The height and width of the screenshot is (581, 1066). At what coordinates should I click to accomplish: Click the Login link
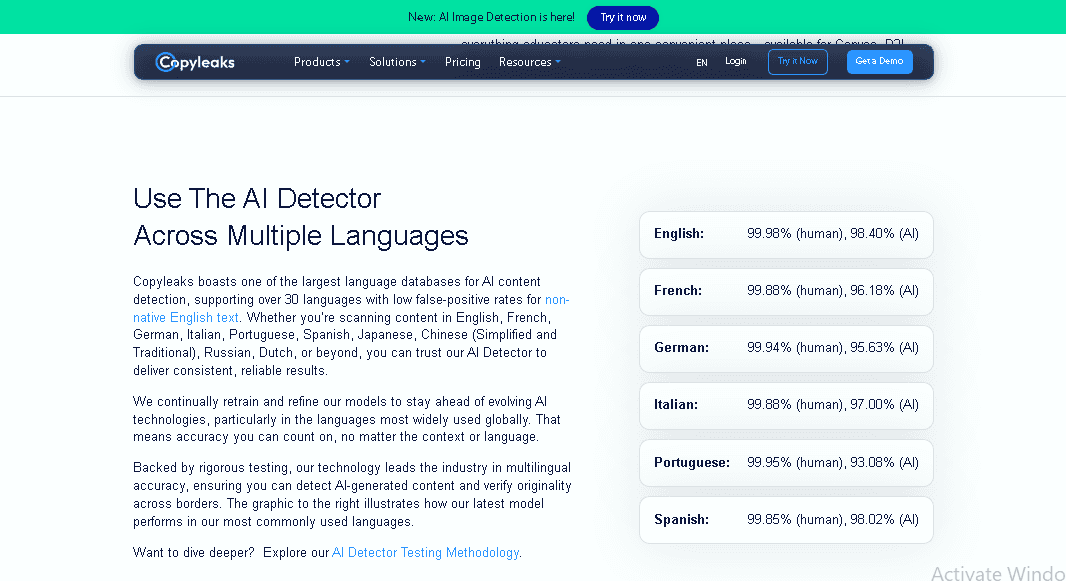click(x=736, y=61)
